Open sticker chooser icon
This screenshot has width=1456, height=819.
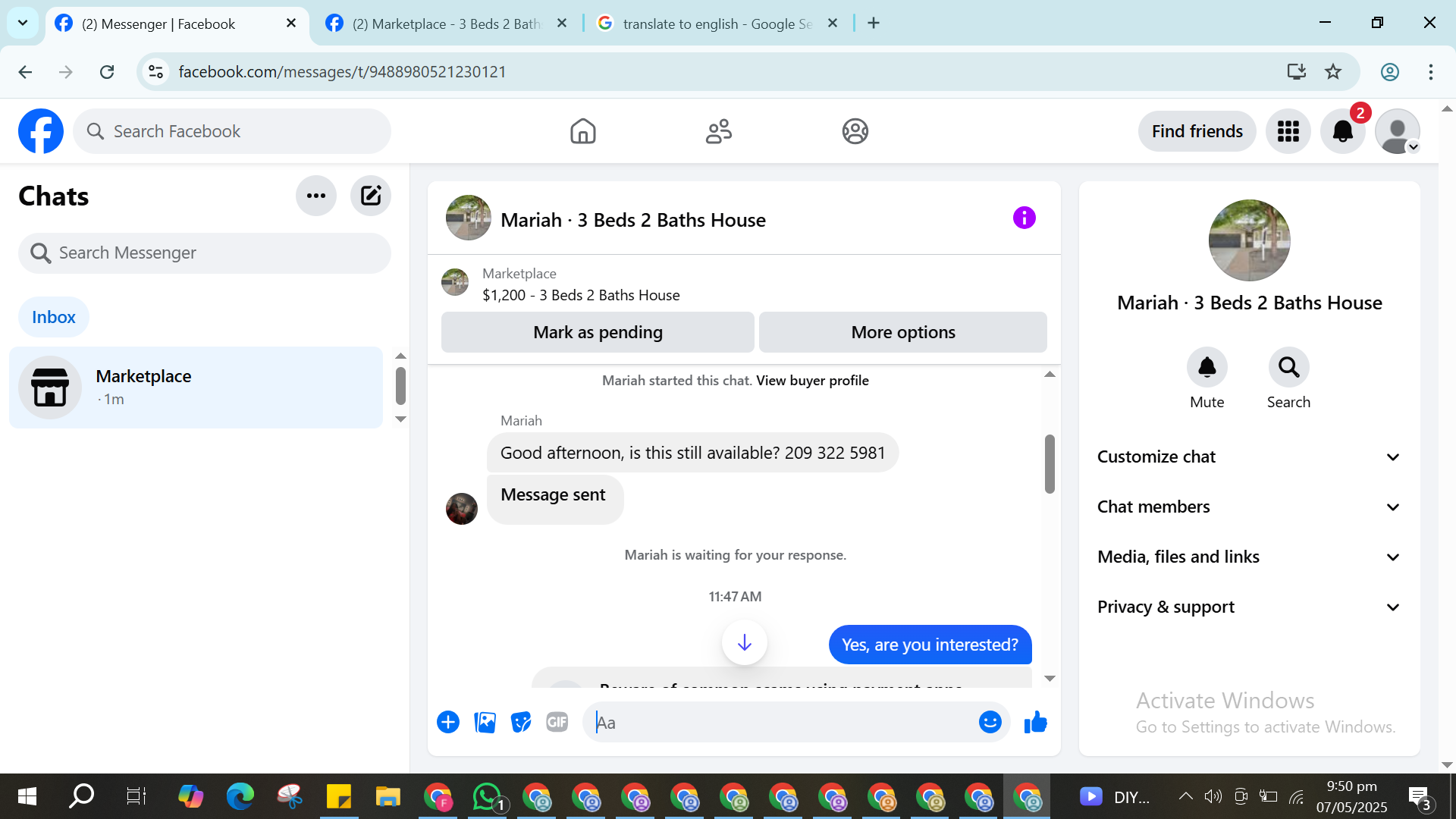(521, 723)
